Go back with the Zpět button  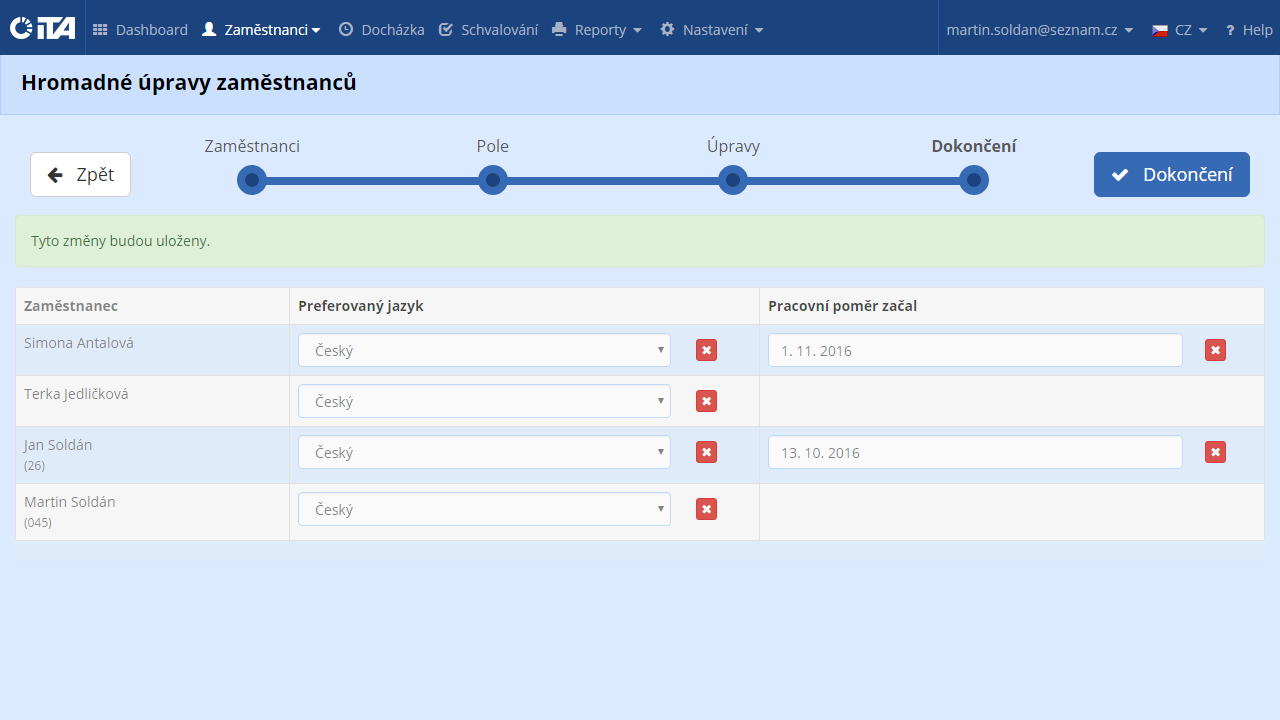pos(80,175)
